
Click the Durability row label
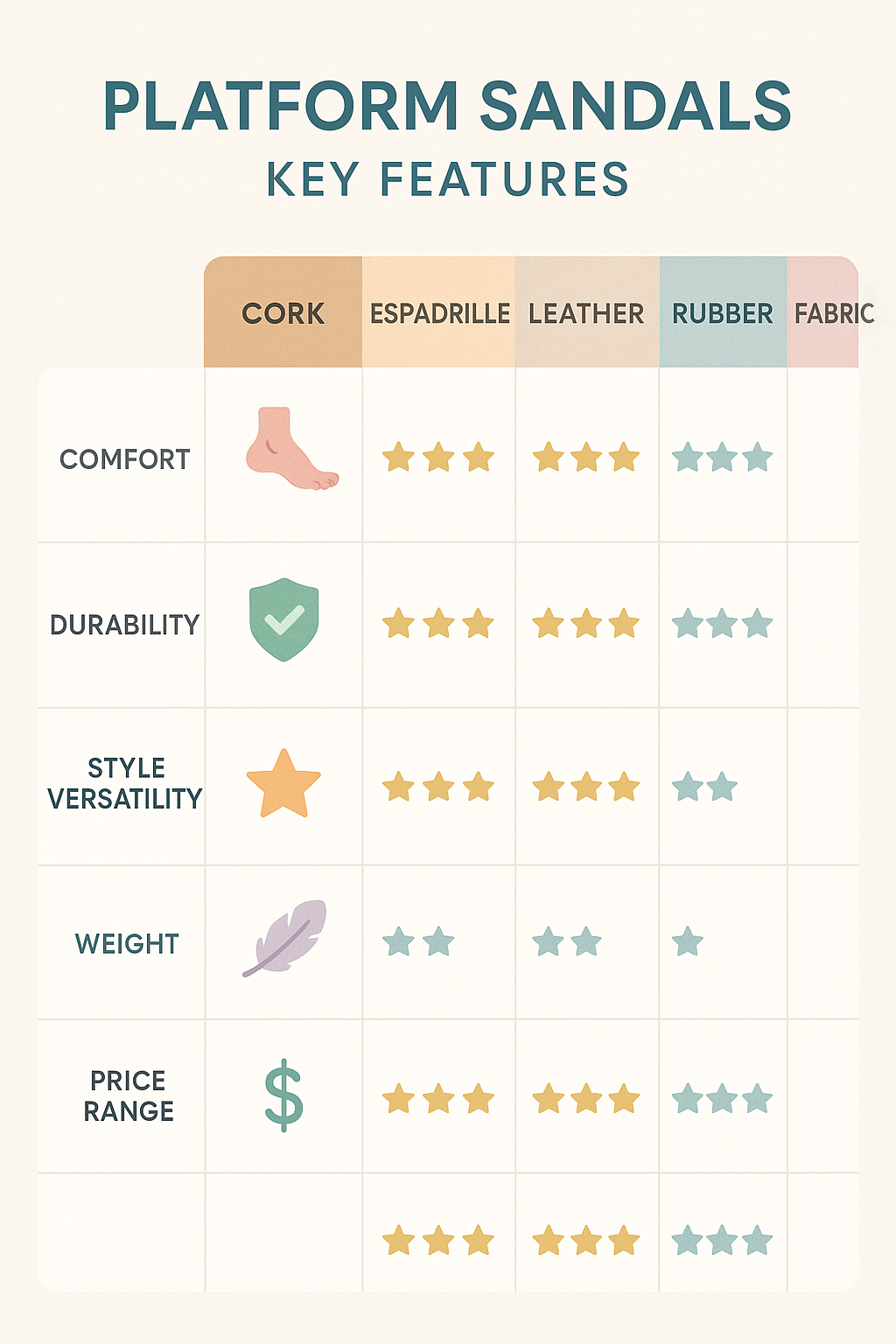(x=124, y=625)
